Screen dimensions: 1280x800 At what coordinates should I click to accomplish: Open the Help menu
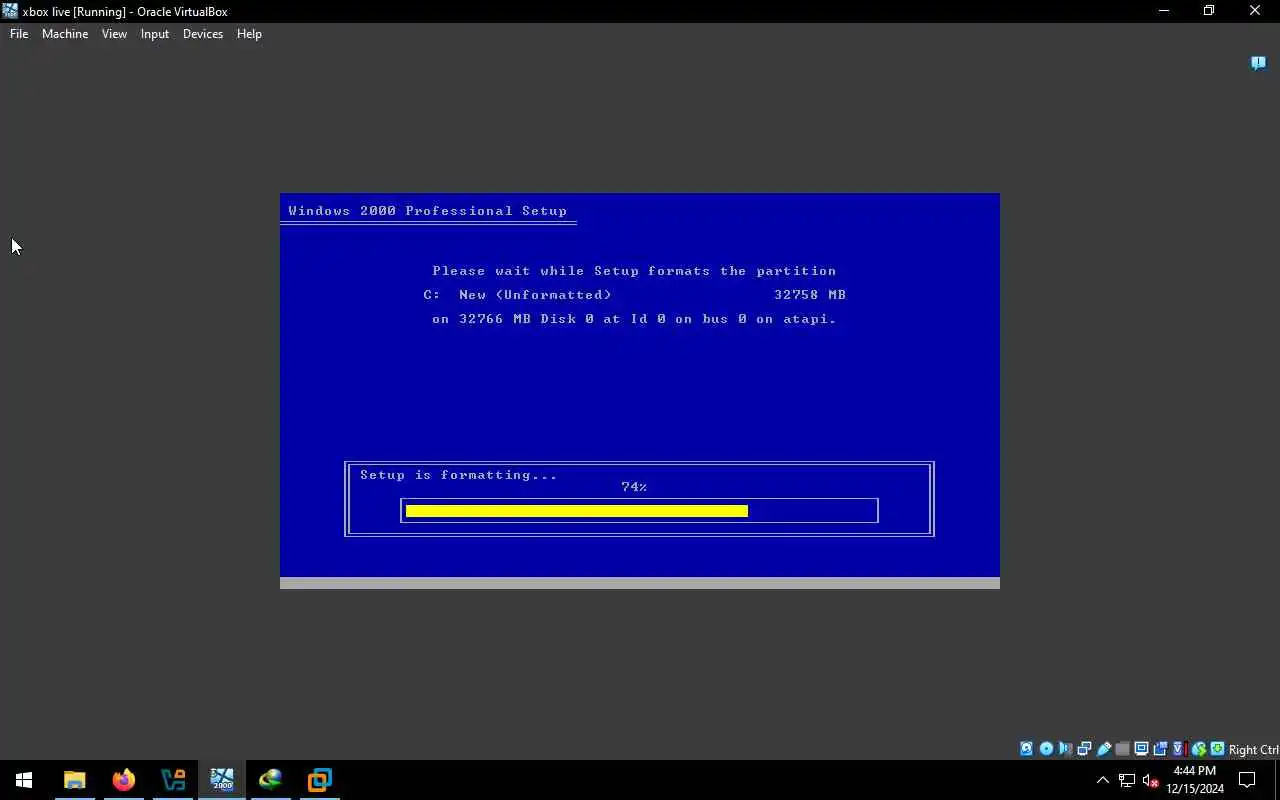pyautogui.click(x=249, y=34)
